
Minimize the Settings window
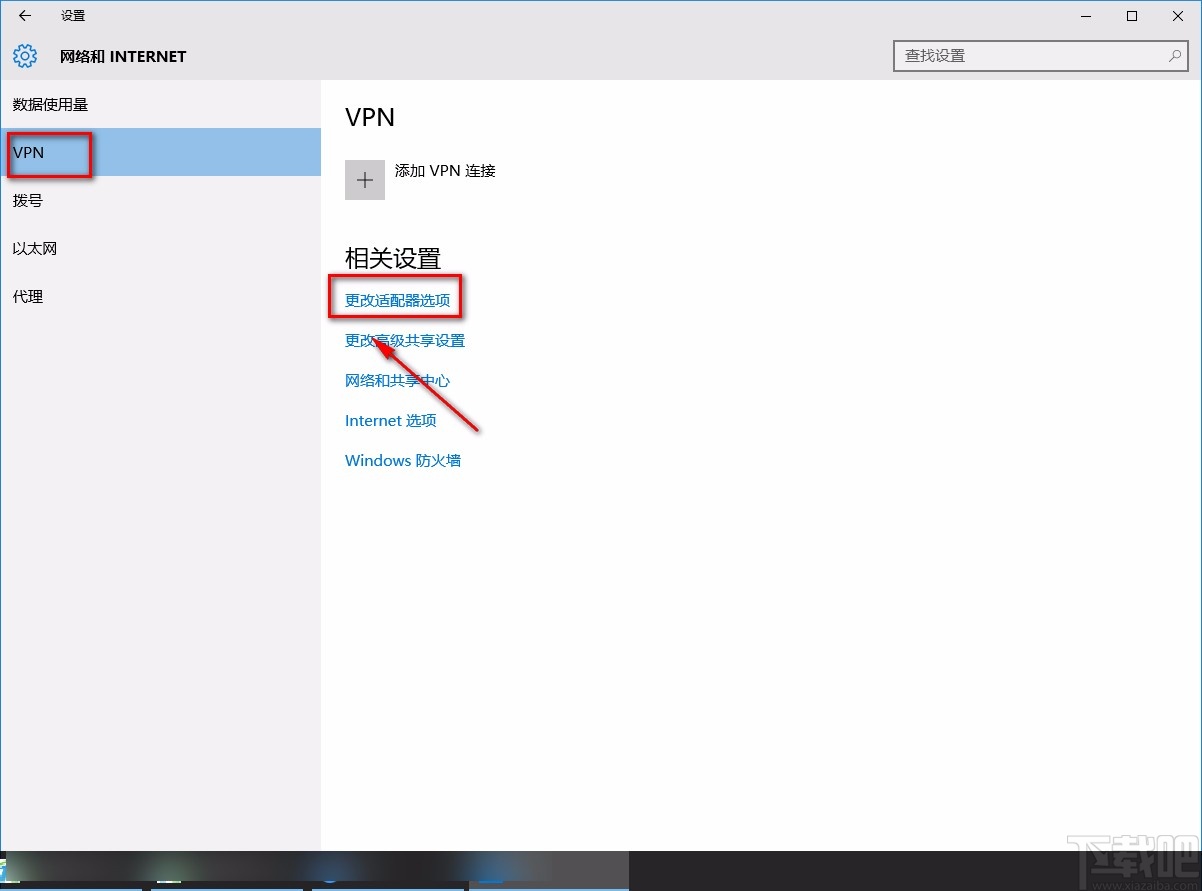coord(1085,16)
